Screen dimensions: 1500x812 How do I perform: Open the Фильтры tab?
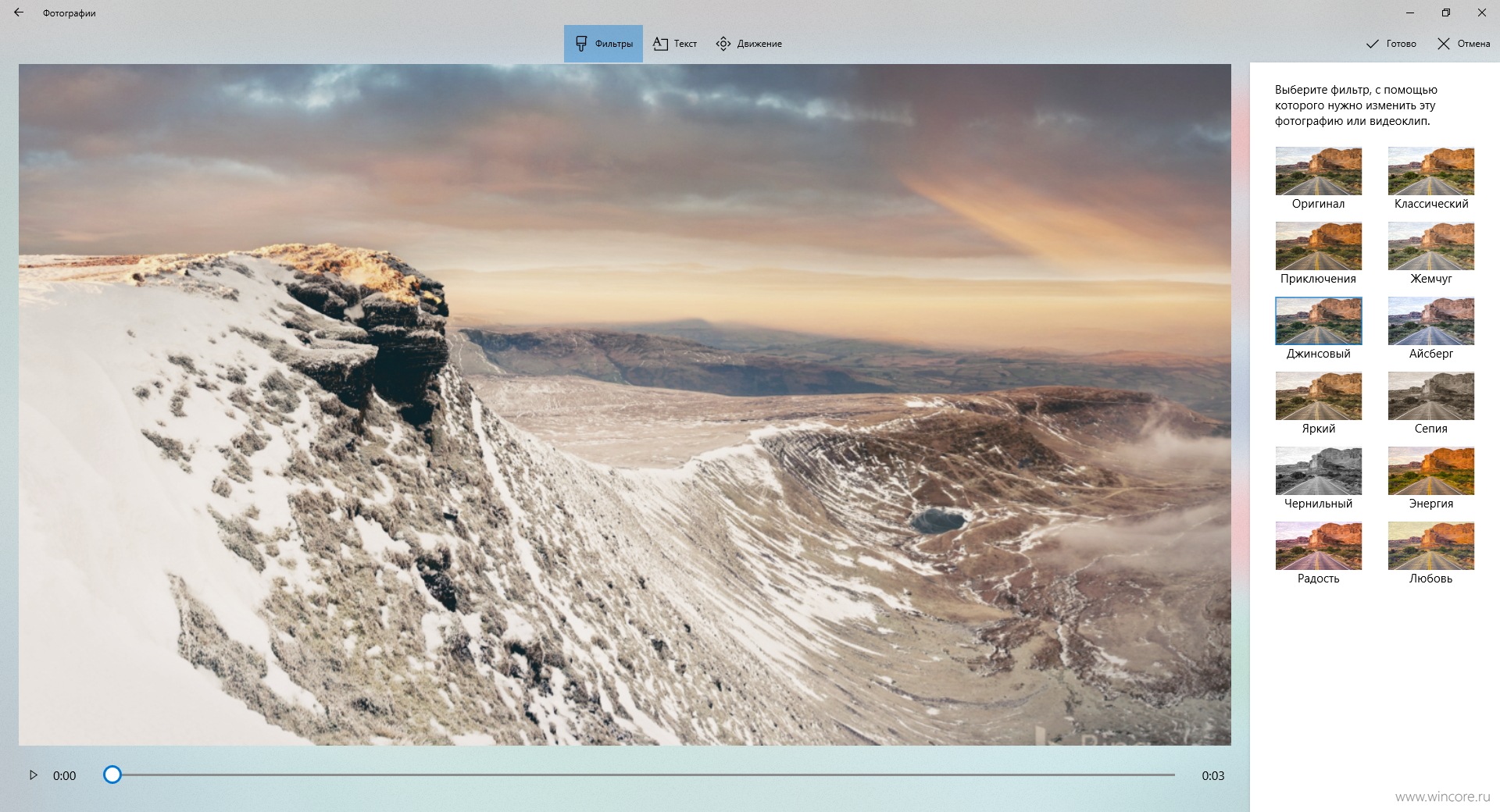[603, 44]
